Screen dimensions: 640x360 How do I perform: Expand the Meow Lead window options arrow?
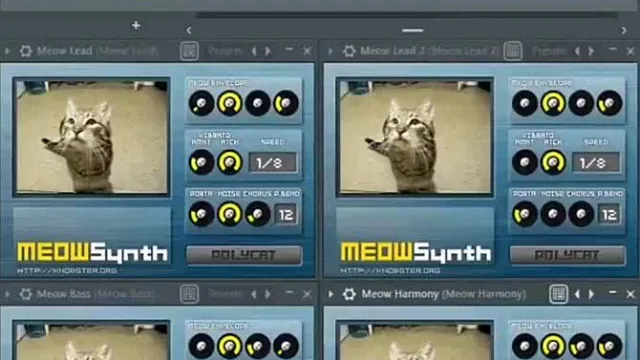click(7, 51)
